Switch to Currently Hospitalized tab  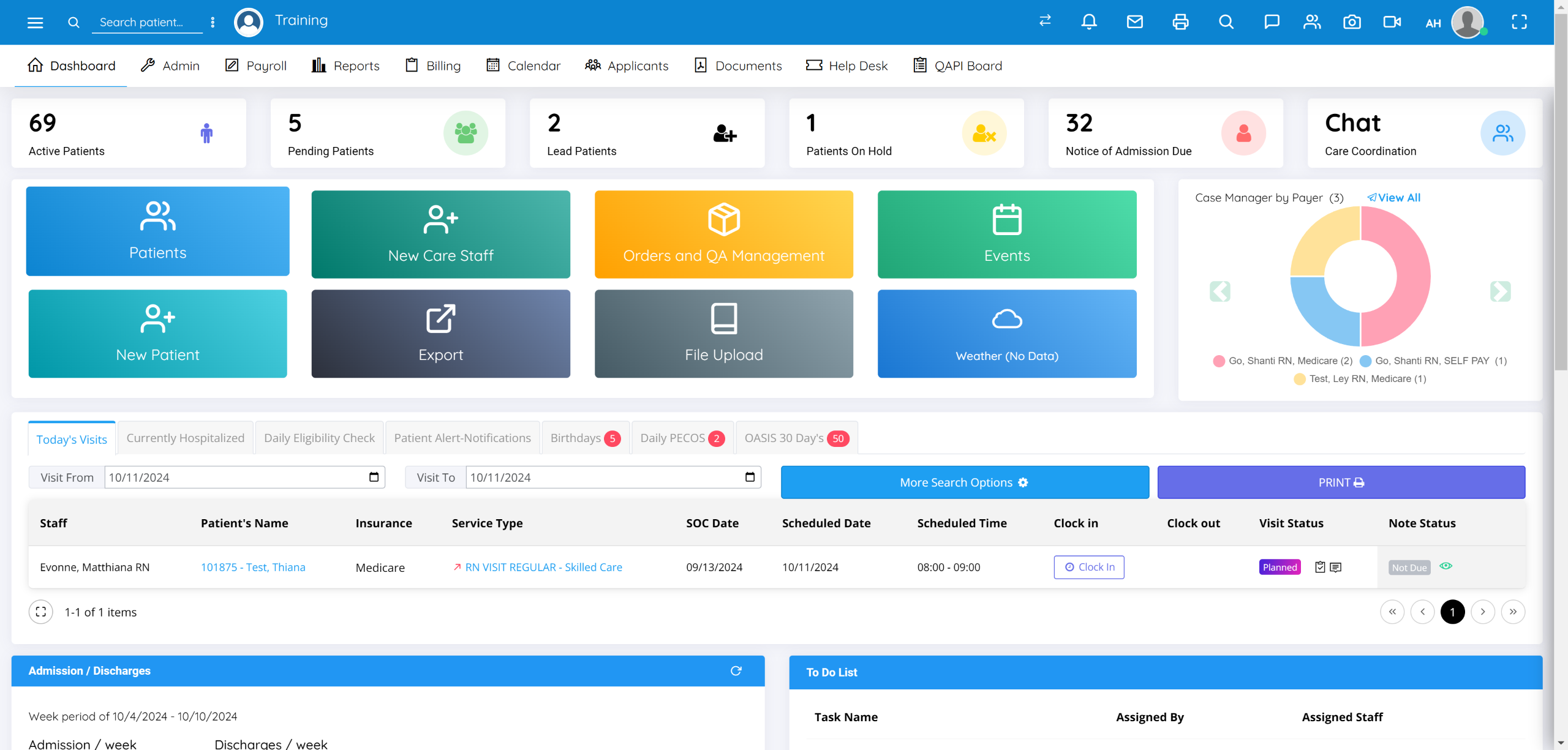tap(185, 438)
